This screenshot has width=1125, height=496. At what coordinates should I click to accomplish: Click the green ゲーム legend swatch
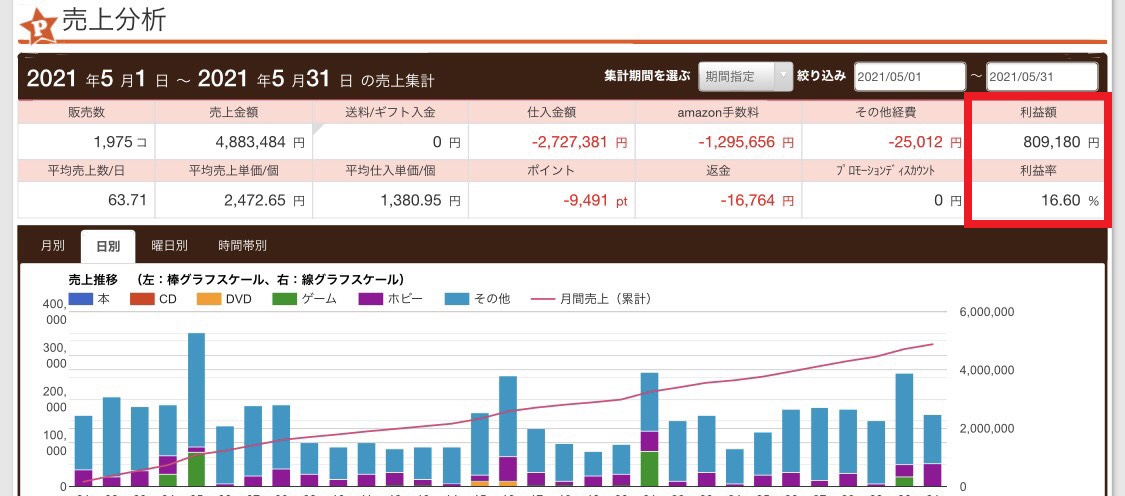[285, 299]
